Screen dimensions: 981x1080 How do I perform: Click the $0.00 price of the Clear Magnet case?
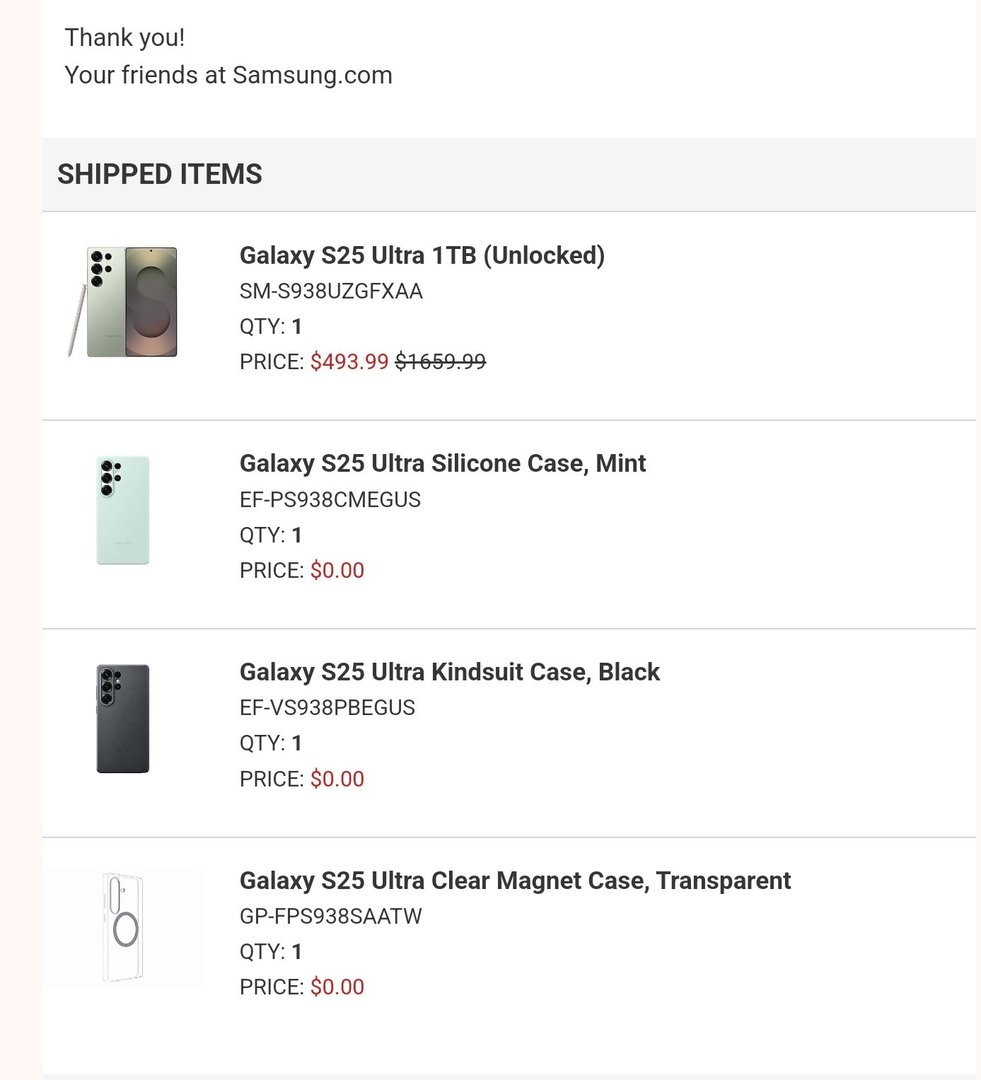point(337,987)
